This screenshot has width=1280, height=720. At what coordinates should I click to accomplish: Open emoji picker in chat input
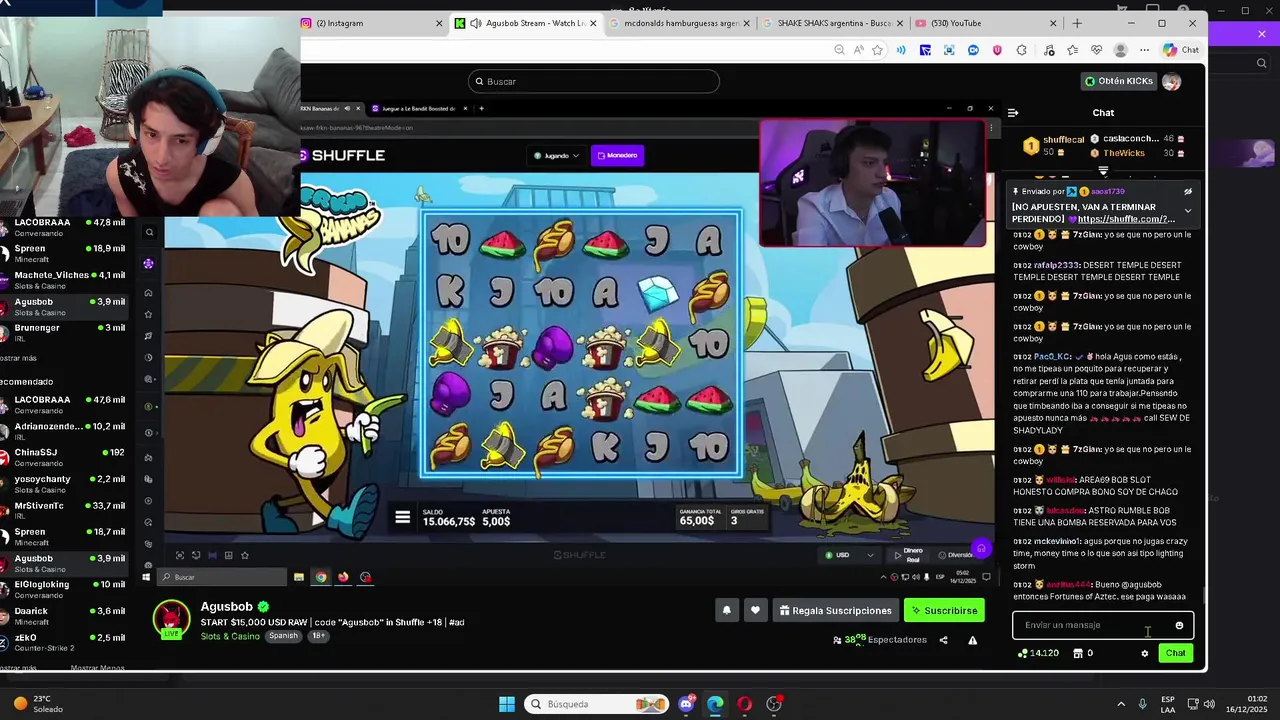pos(1179,625)
